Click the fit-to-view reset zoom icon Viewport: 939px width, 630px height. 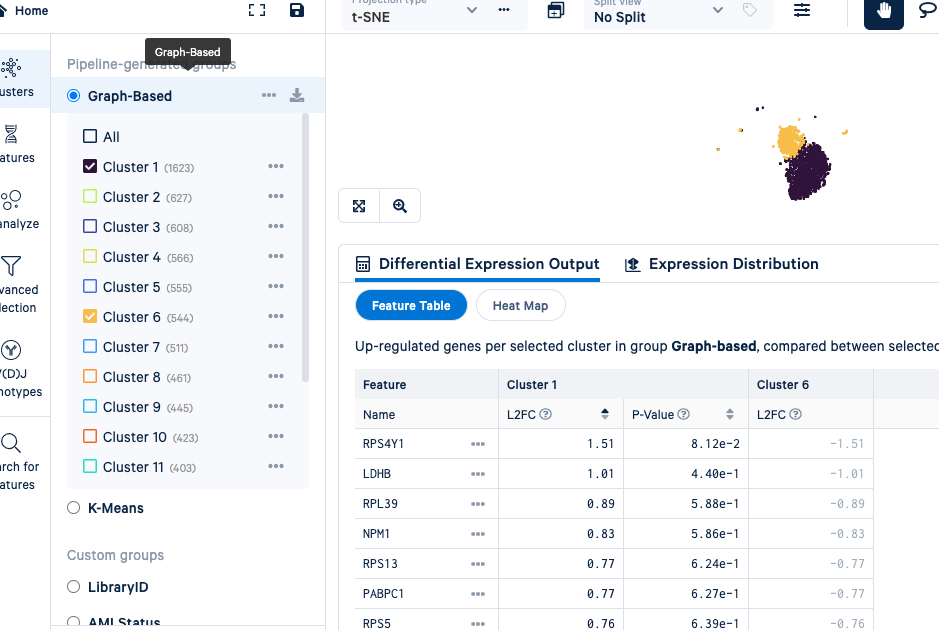[x=359, y=206]
